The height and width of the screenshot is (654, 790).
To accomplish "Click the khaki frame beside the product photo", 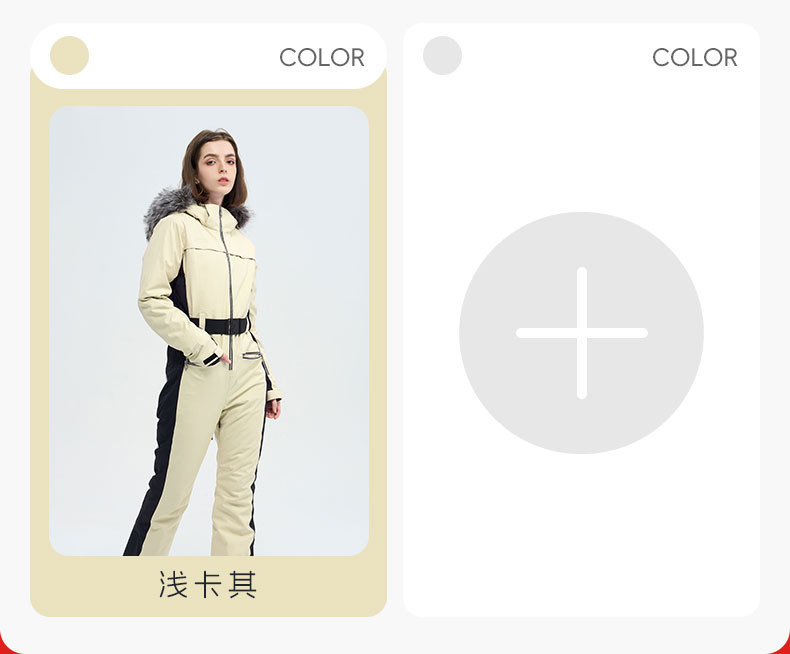I will point(378,331).
